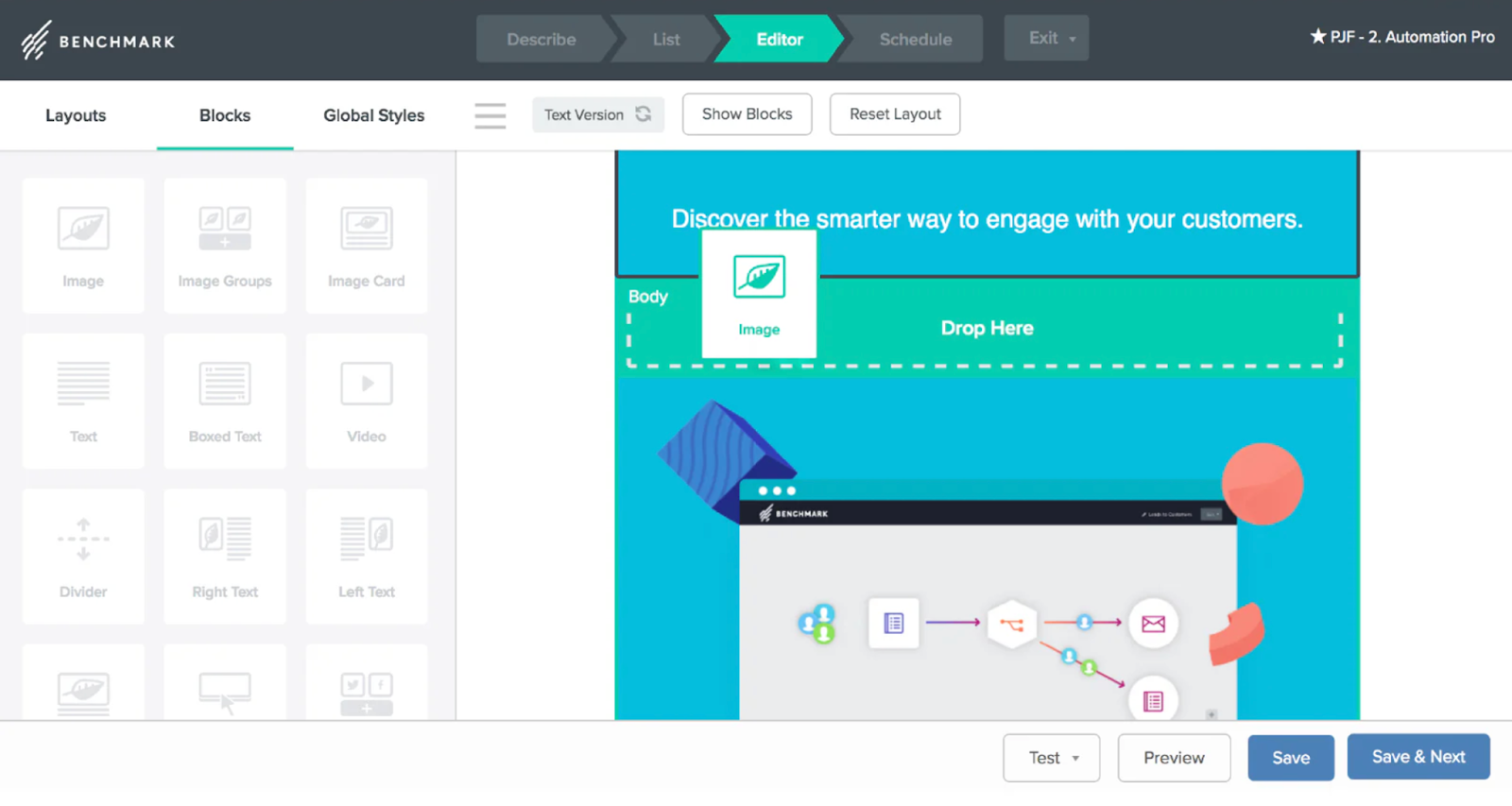Click the Boxed Text block
This screenshot has height=806, width=1512.
coord(225,400)
